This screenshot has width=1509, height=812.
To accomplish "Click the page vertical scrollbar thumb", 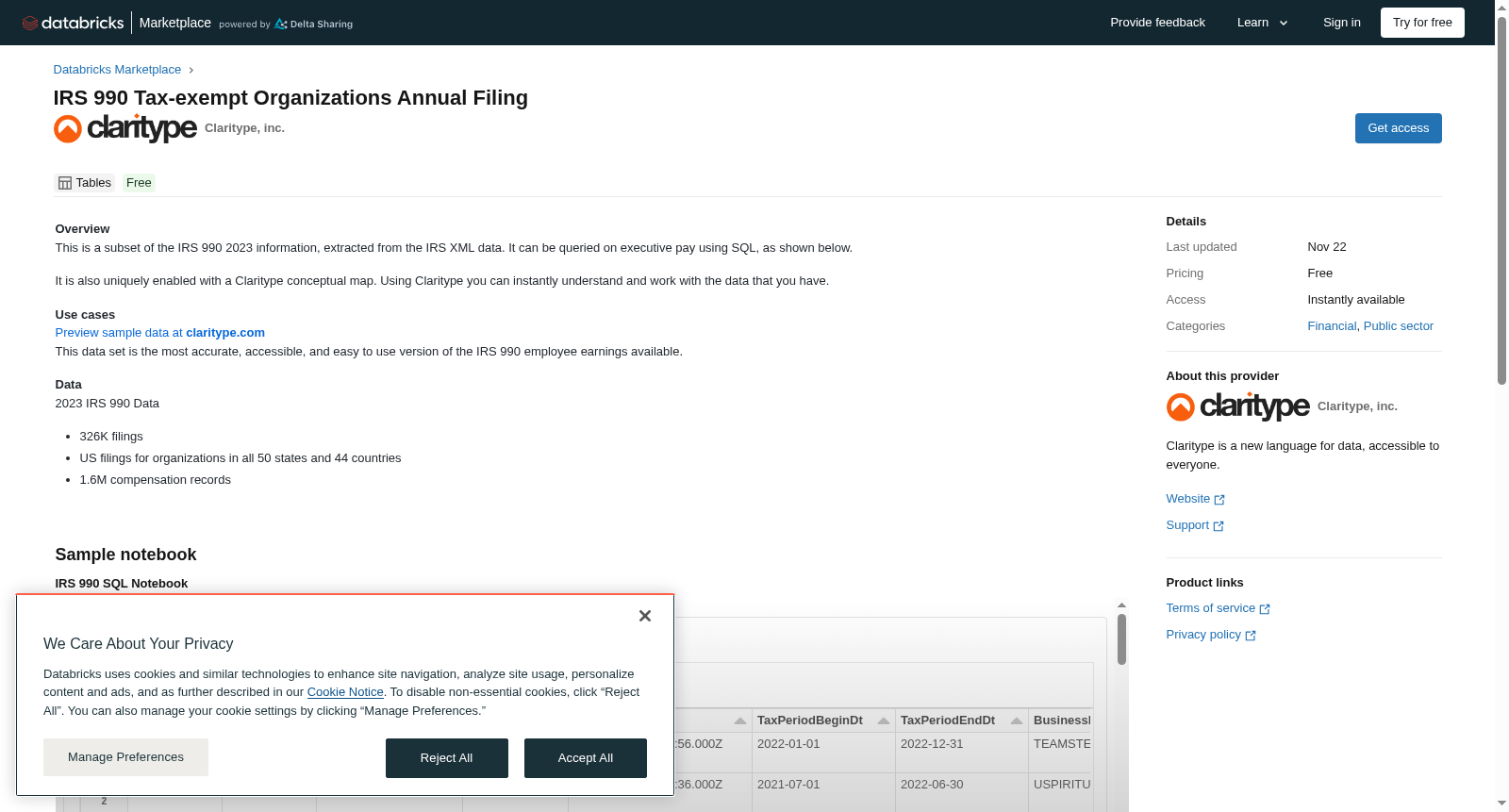I will [1501, 201].
